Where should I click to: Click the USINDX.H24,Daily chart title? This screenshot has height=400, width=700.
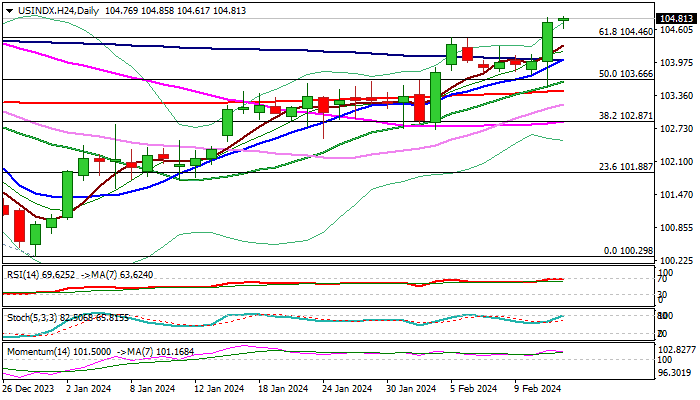(54, 8)
